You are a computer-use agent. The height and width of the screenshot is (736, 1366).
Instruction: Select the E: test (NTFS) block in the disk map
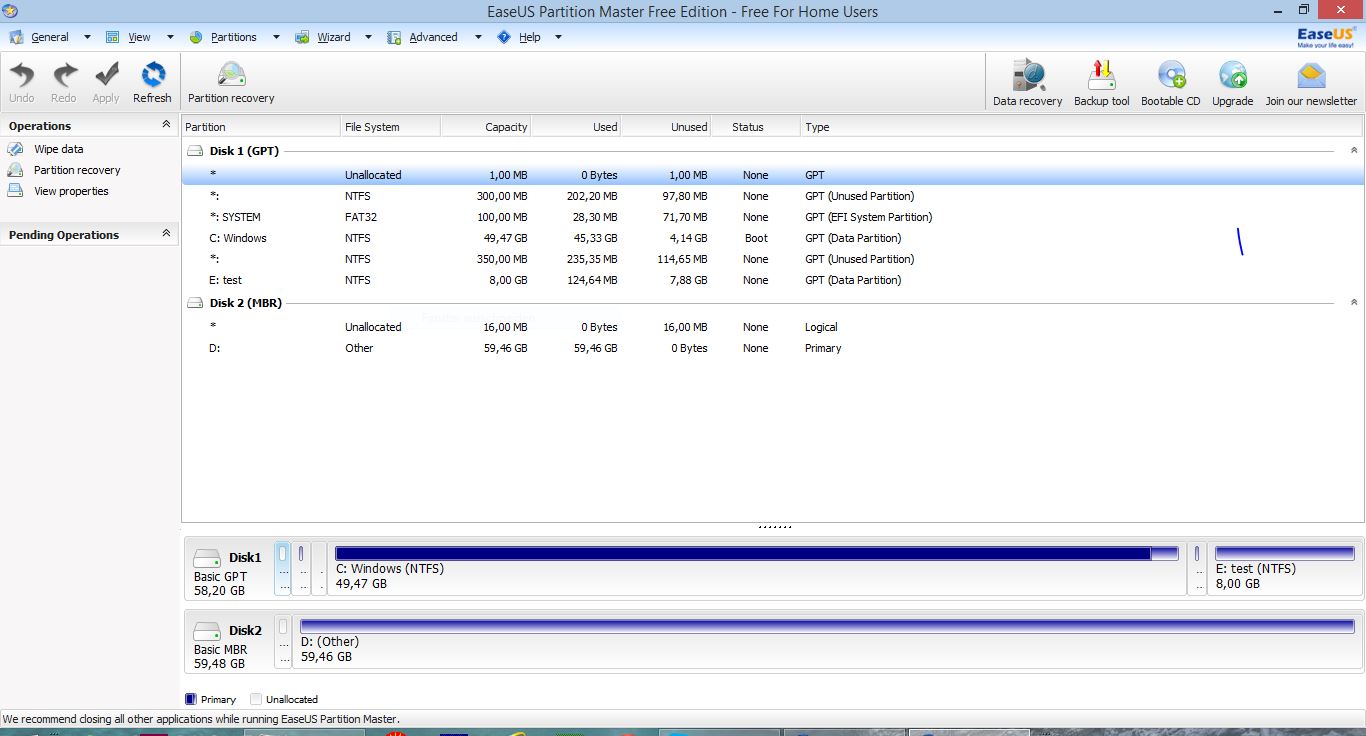1285,569
